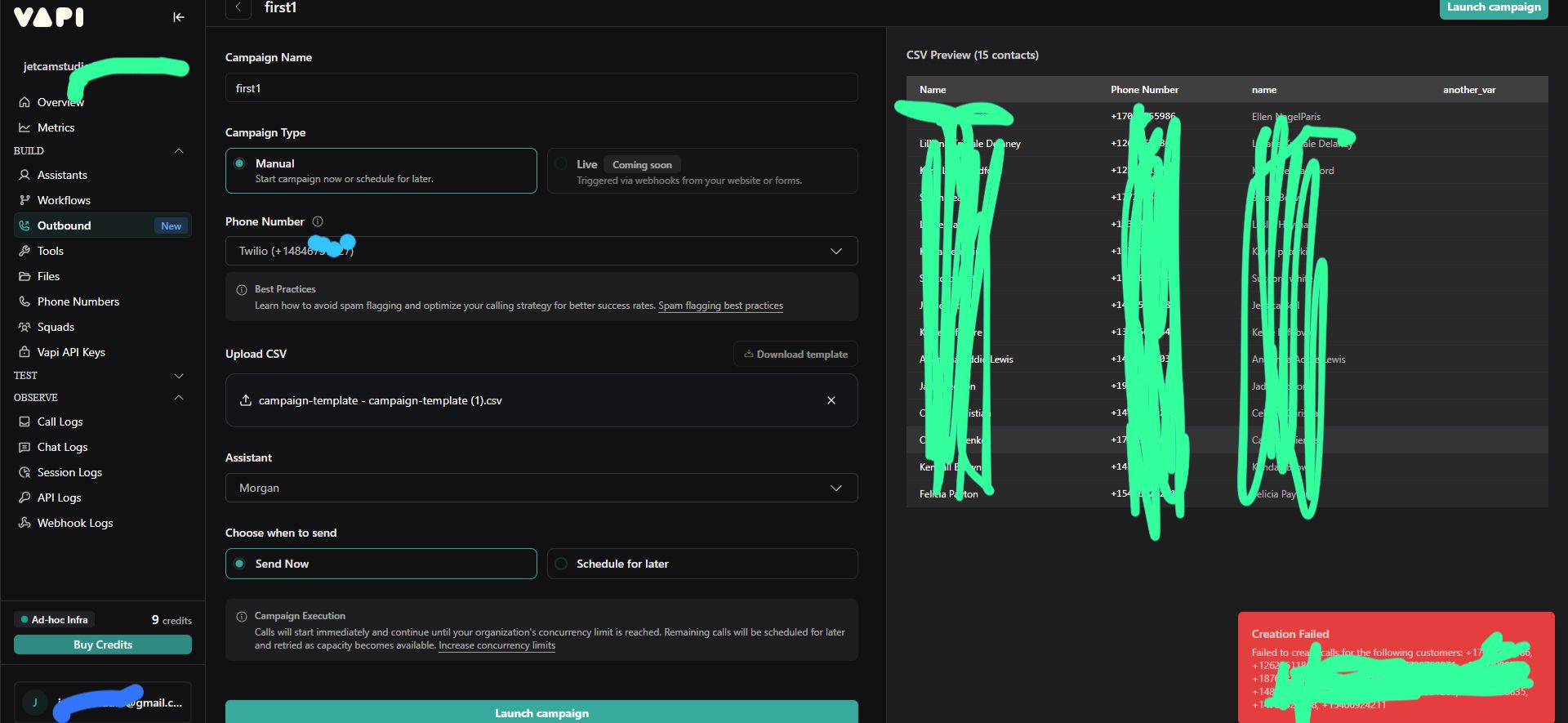Screen dimensions: 1568x723
Task: Click the Squads group icon
Action: coord(24,327)
